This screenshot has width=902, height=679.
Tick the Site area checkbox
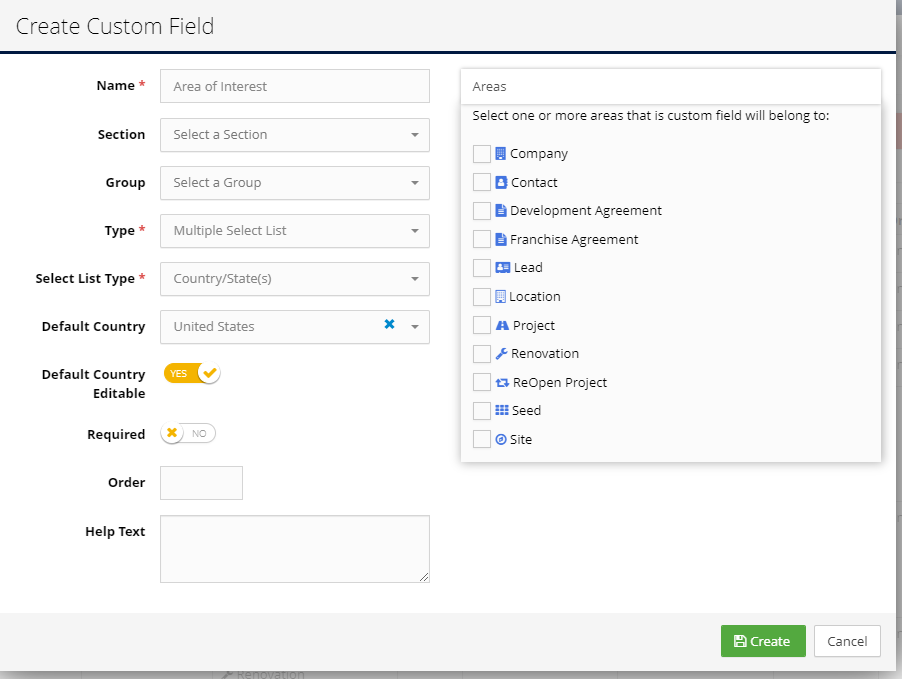coord(481,440)
